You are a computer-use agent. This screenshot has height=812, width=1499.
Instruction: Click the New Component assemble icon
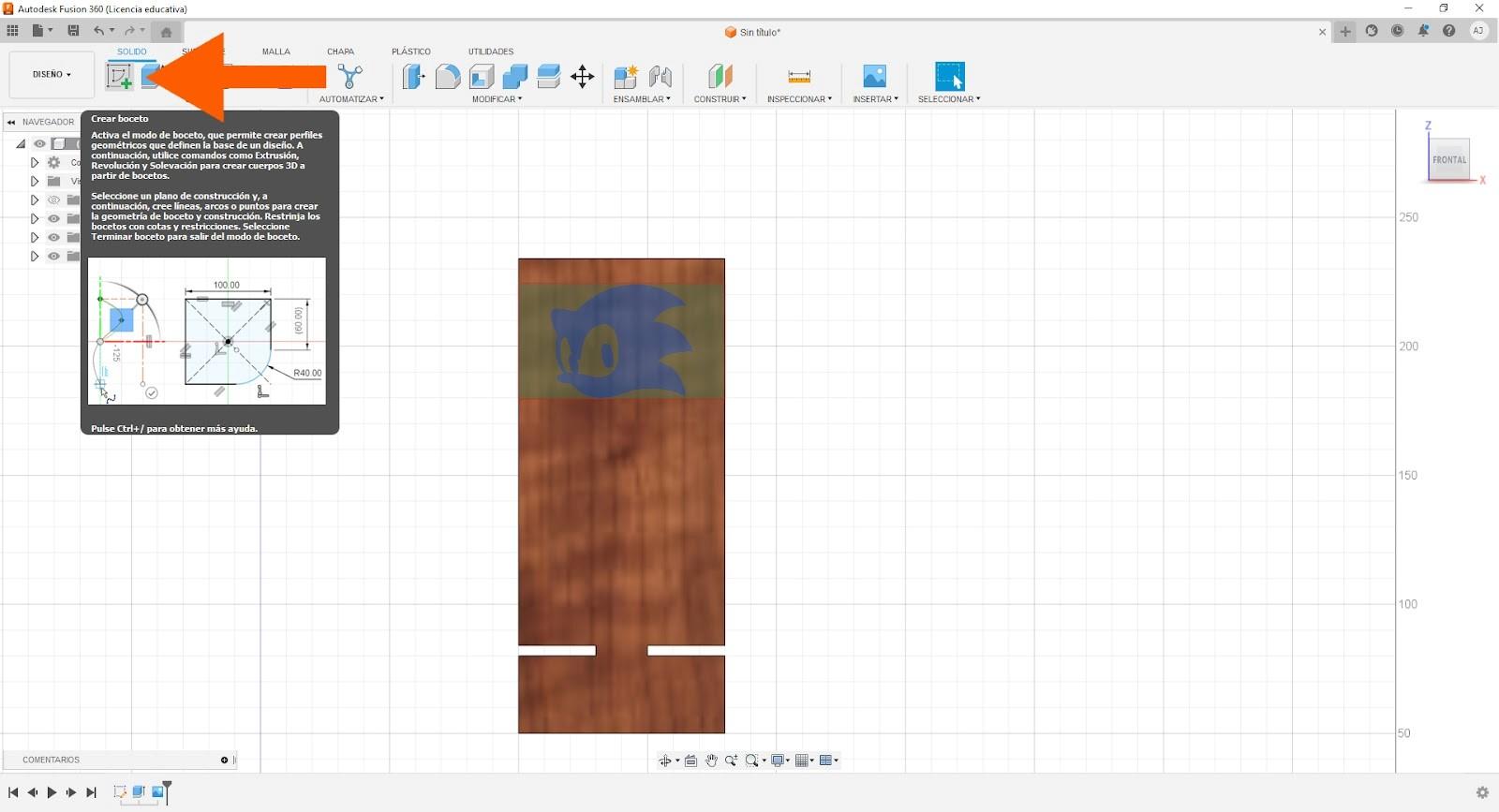[626, 77]
